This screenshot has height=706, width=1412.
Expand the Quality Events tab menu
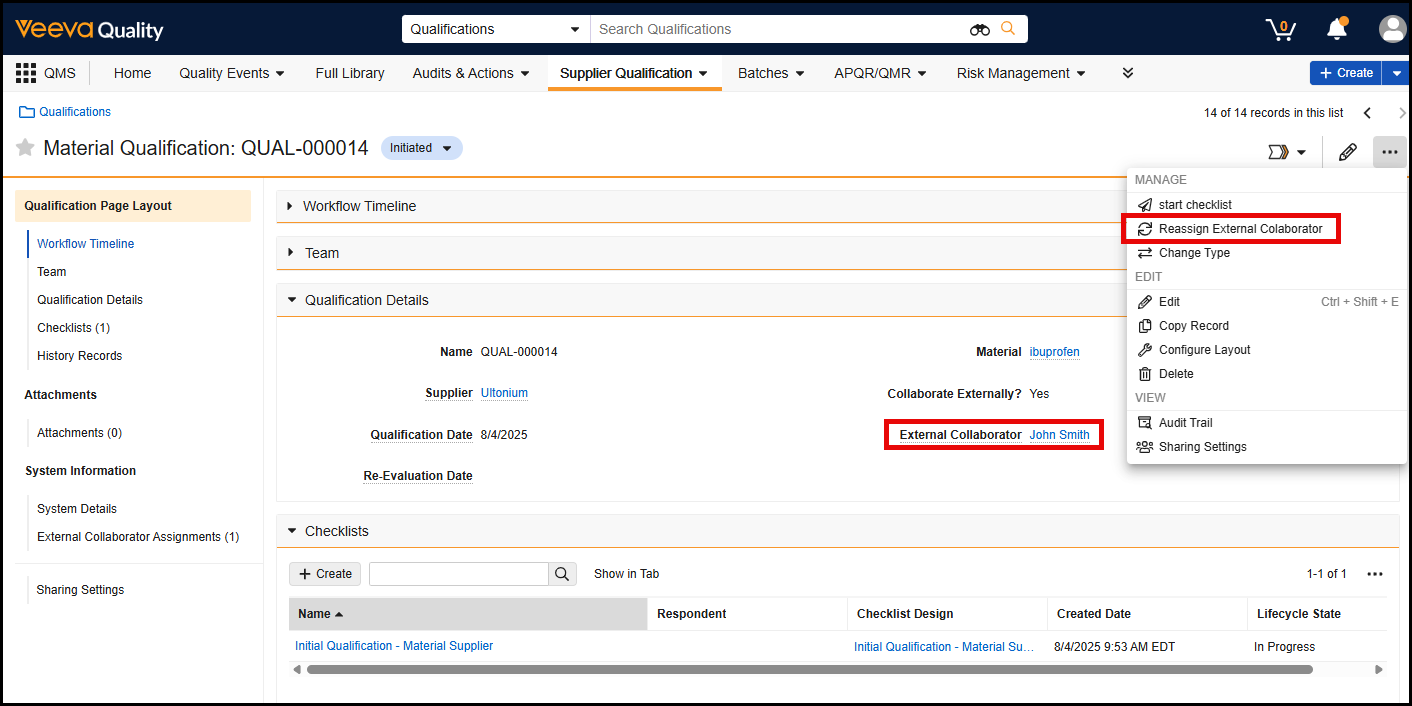232,73
